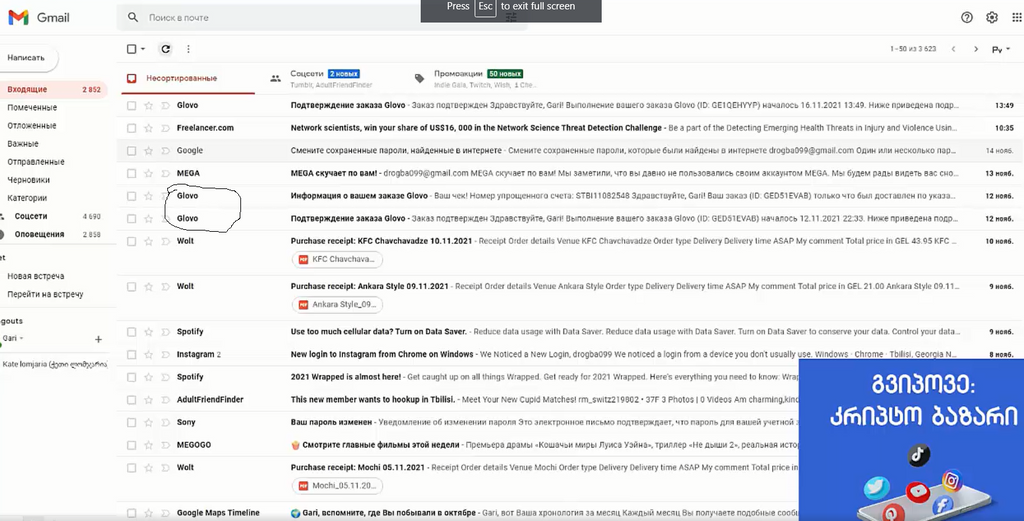Open the Google apps grid
The width and height of the screenshot is (1024, 521).
coord(1017,18)
